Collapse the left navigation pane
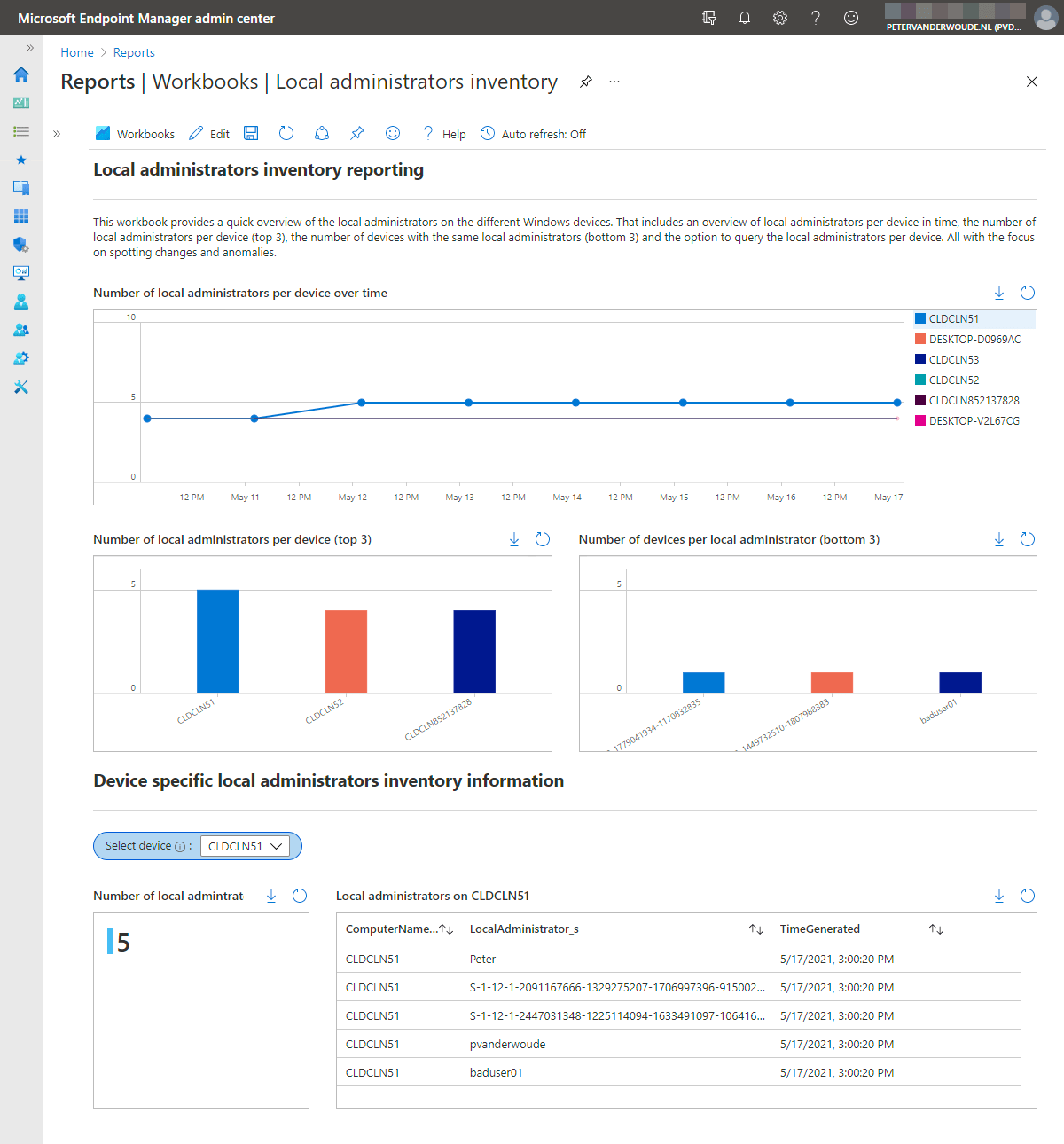 click(28, 48)
